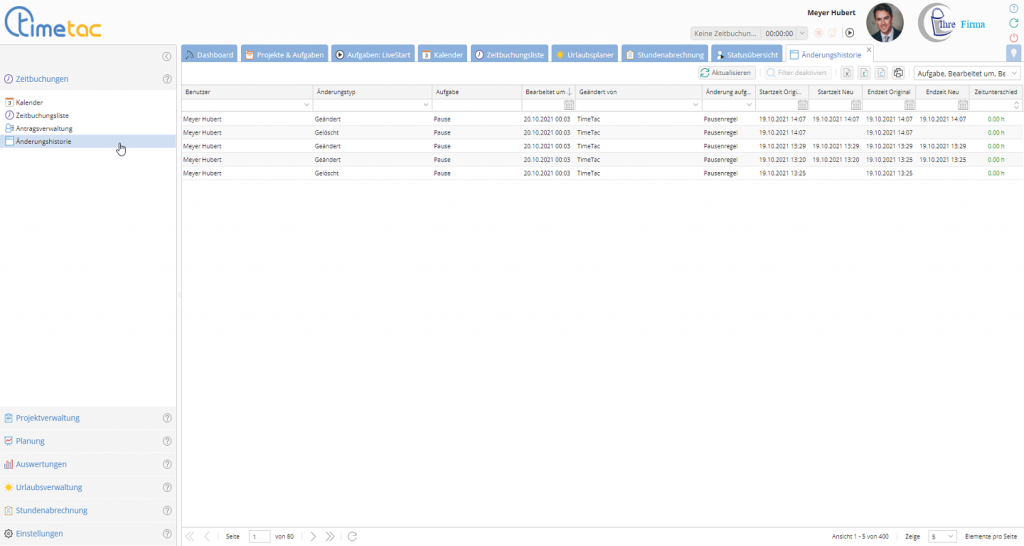Viewport: 1024px width, 546px height.
Task: Open the Benutzer filter dropdown
Action: click(x=306, y=105)
